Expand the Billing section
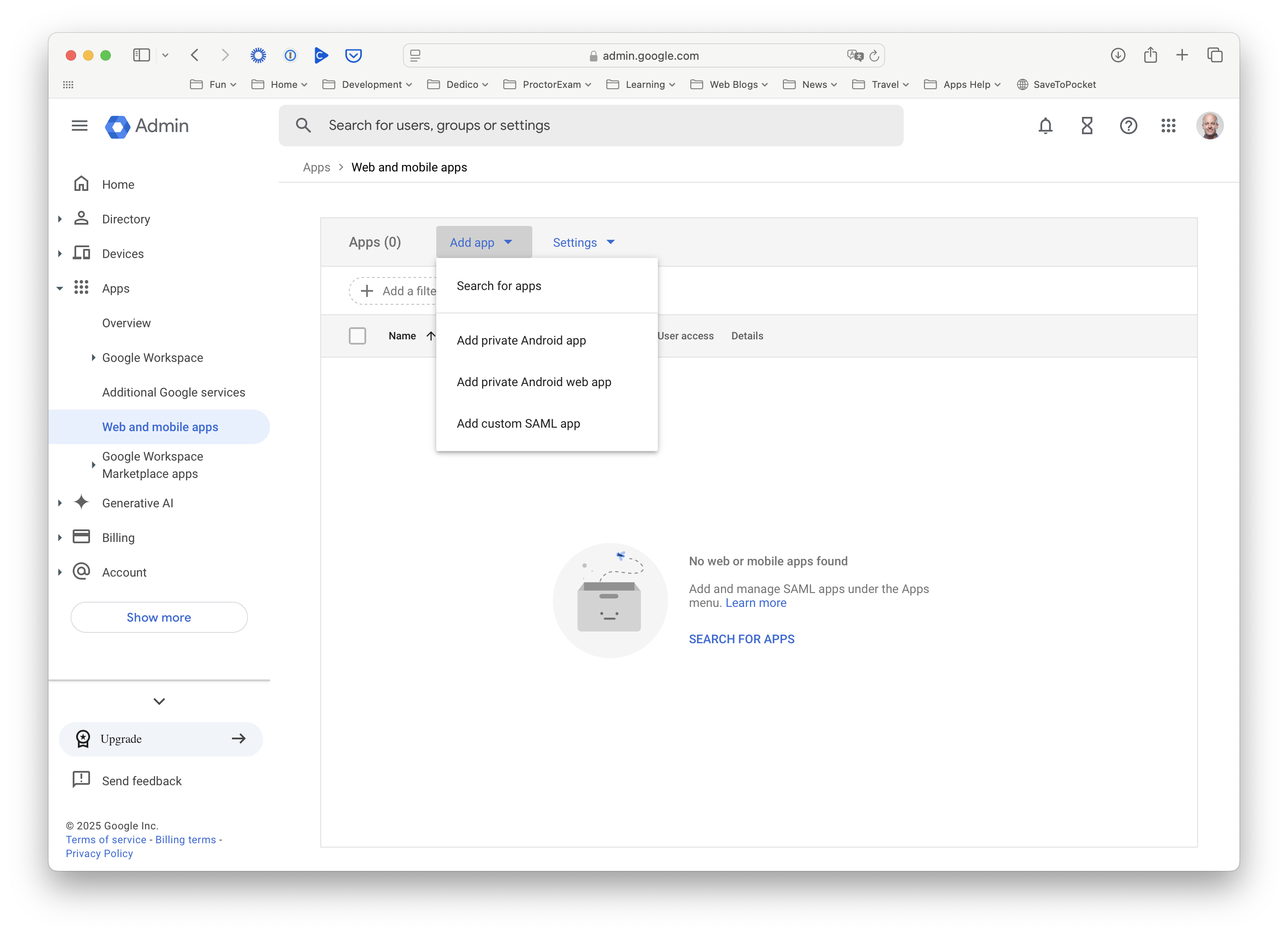This screenshot has width=1288, height=935. pyautogui.click(x=60, y=538)
